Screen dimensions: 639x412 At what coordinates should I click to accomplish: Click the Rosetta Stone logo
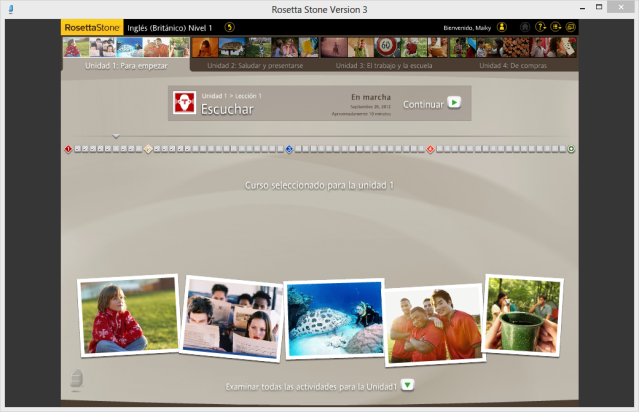(92, 28)
